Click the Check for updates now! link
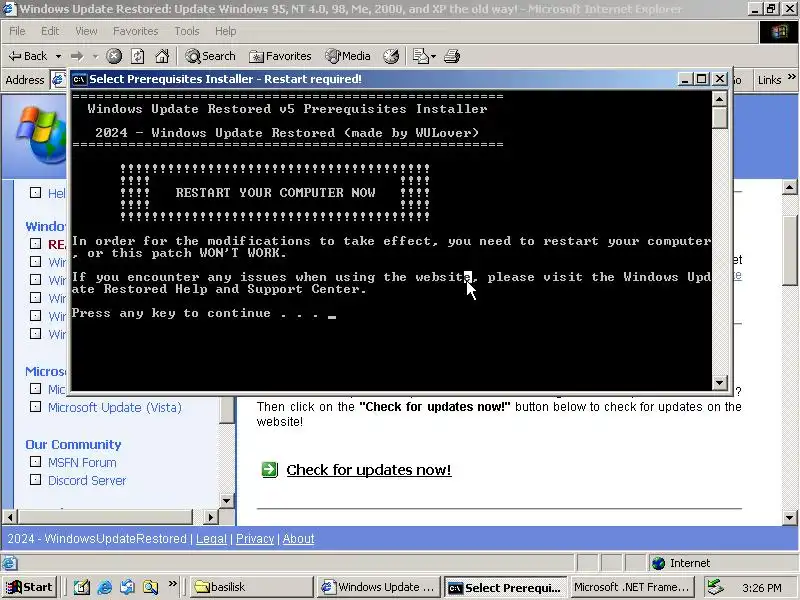This screenshot has width=800, height=600. coord(369,470)
